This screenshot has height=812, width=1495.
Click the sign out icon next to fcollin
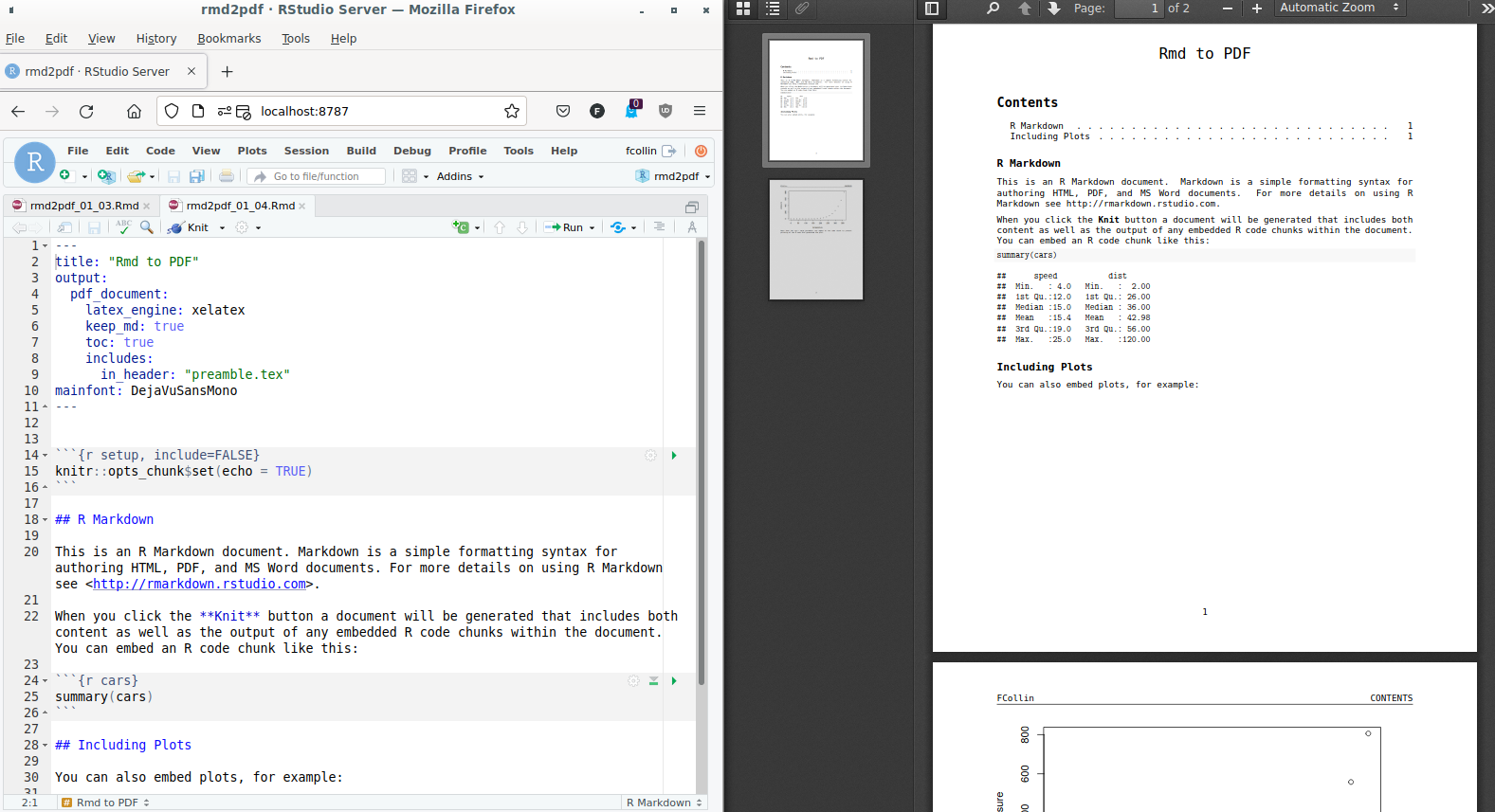(669, 151)
